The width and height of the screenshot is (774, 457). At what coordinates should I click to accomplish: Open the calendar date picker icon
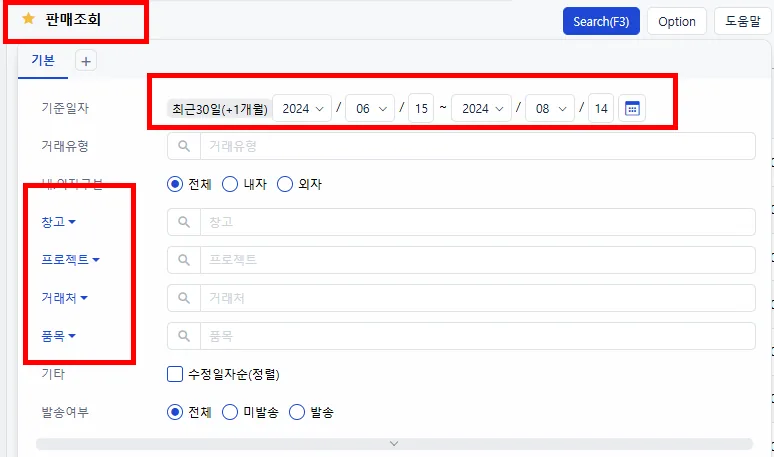(632, 108)
